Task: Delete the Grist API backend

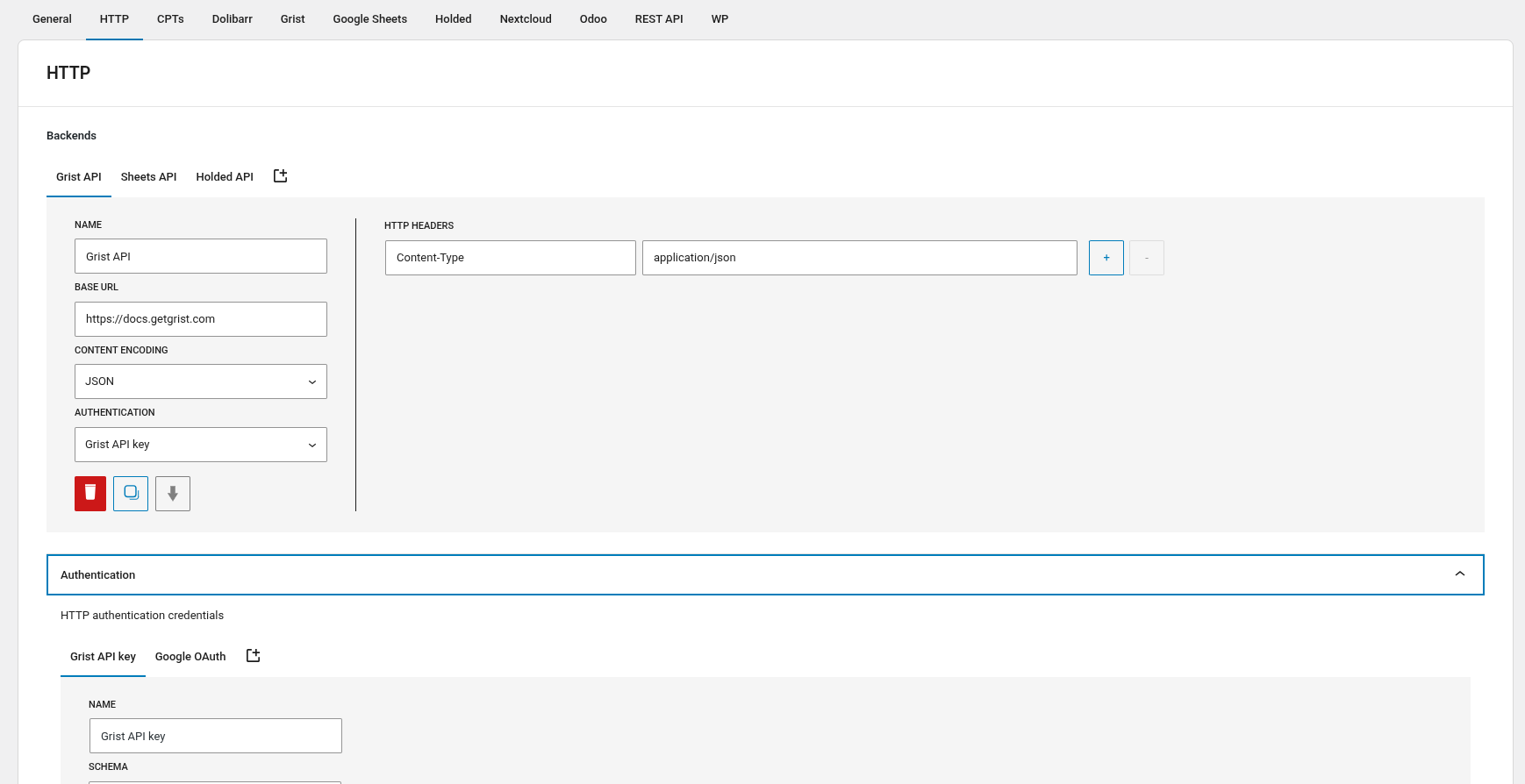Action: pos(90,494)
